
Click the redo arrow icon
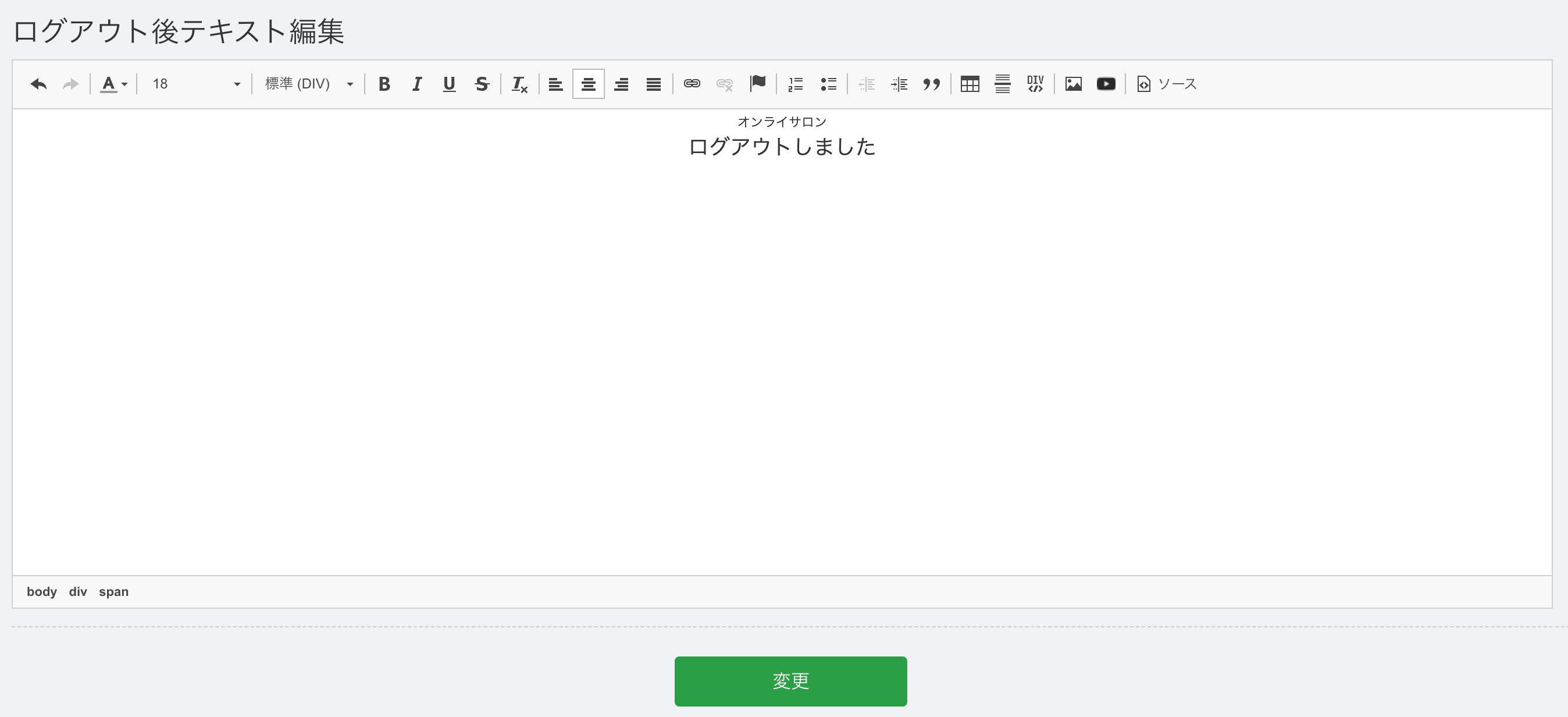click(x=70, y=84)
